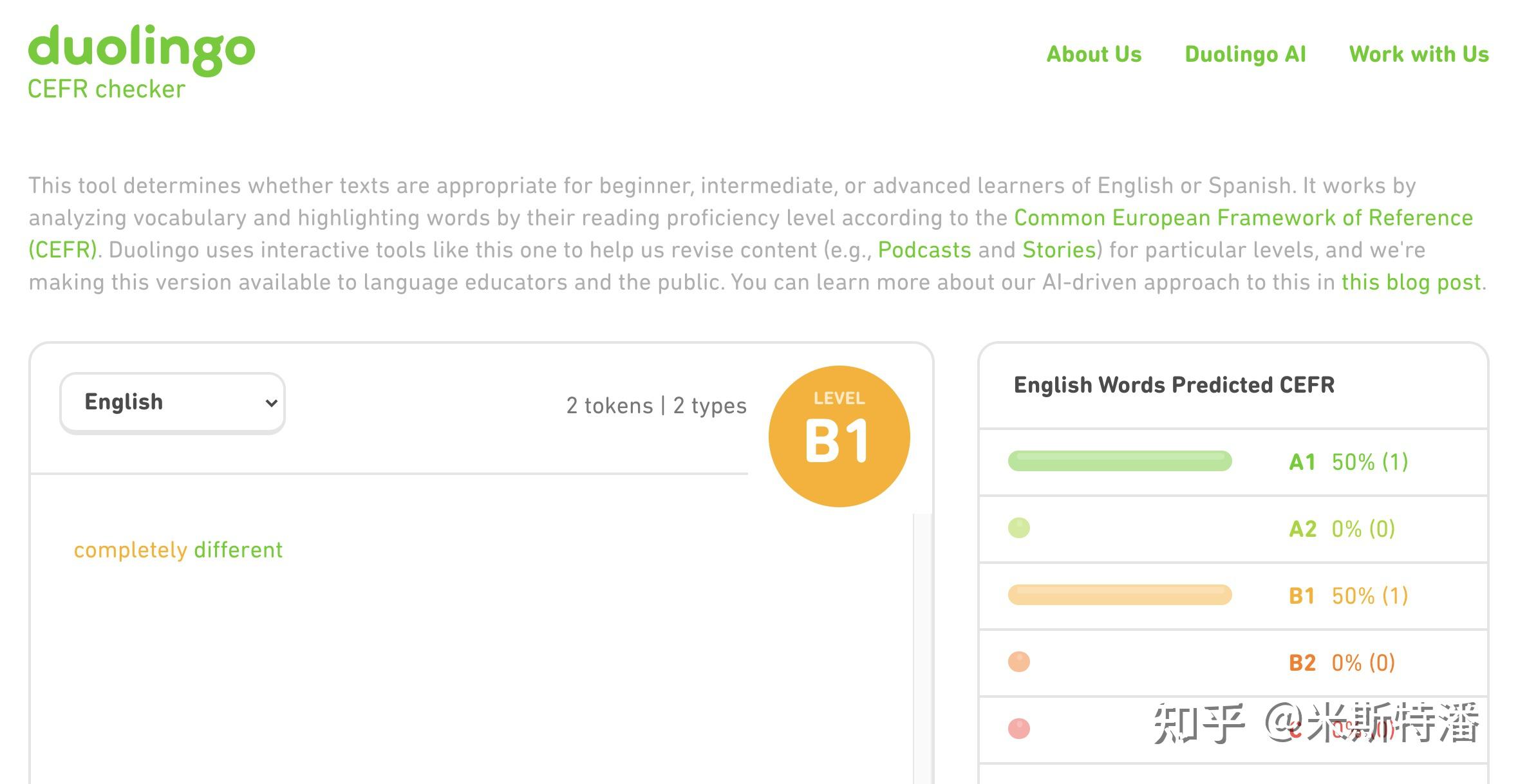Follow the Podcasts link
1518x784 pixels.
[x=924, y=250]
